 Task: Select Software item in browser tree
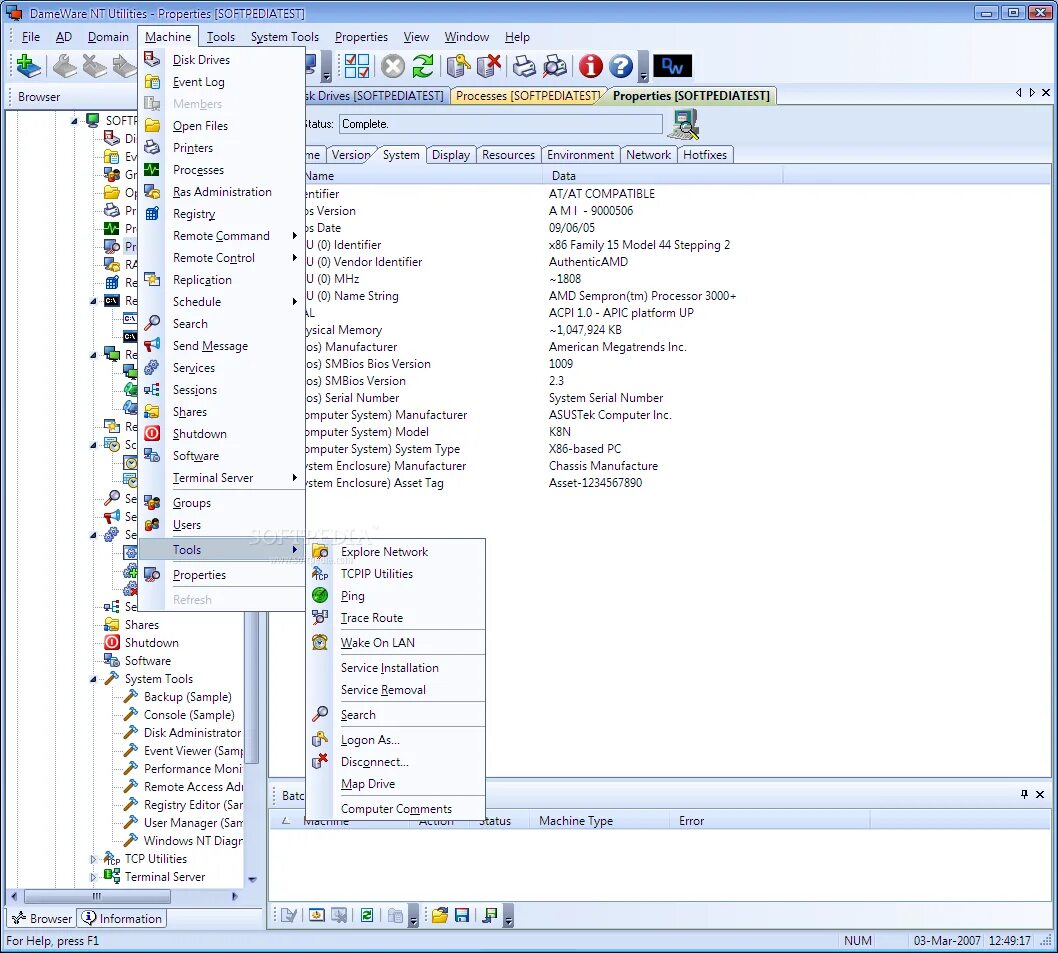point(147,661)
